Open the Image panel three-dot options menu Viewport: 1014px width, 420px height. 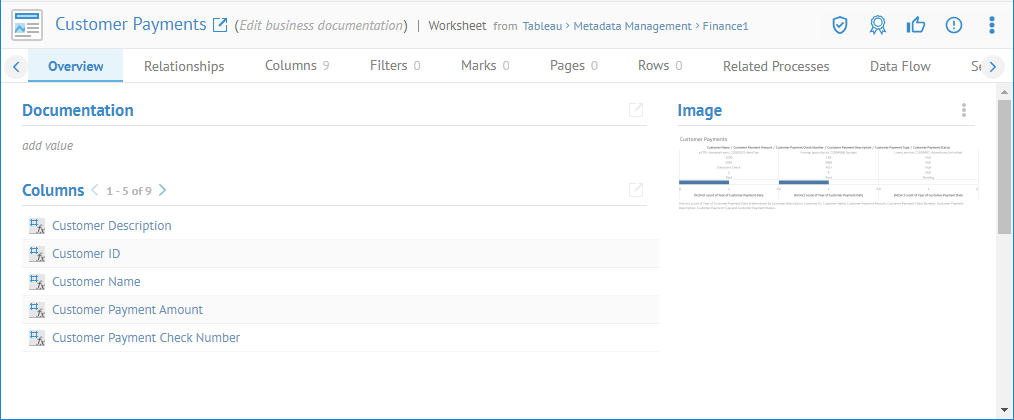click(x=963, y=110)
